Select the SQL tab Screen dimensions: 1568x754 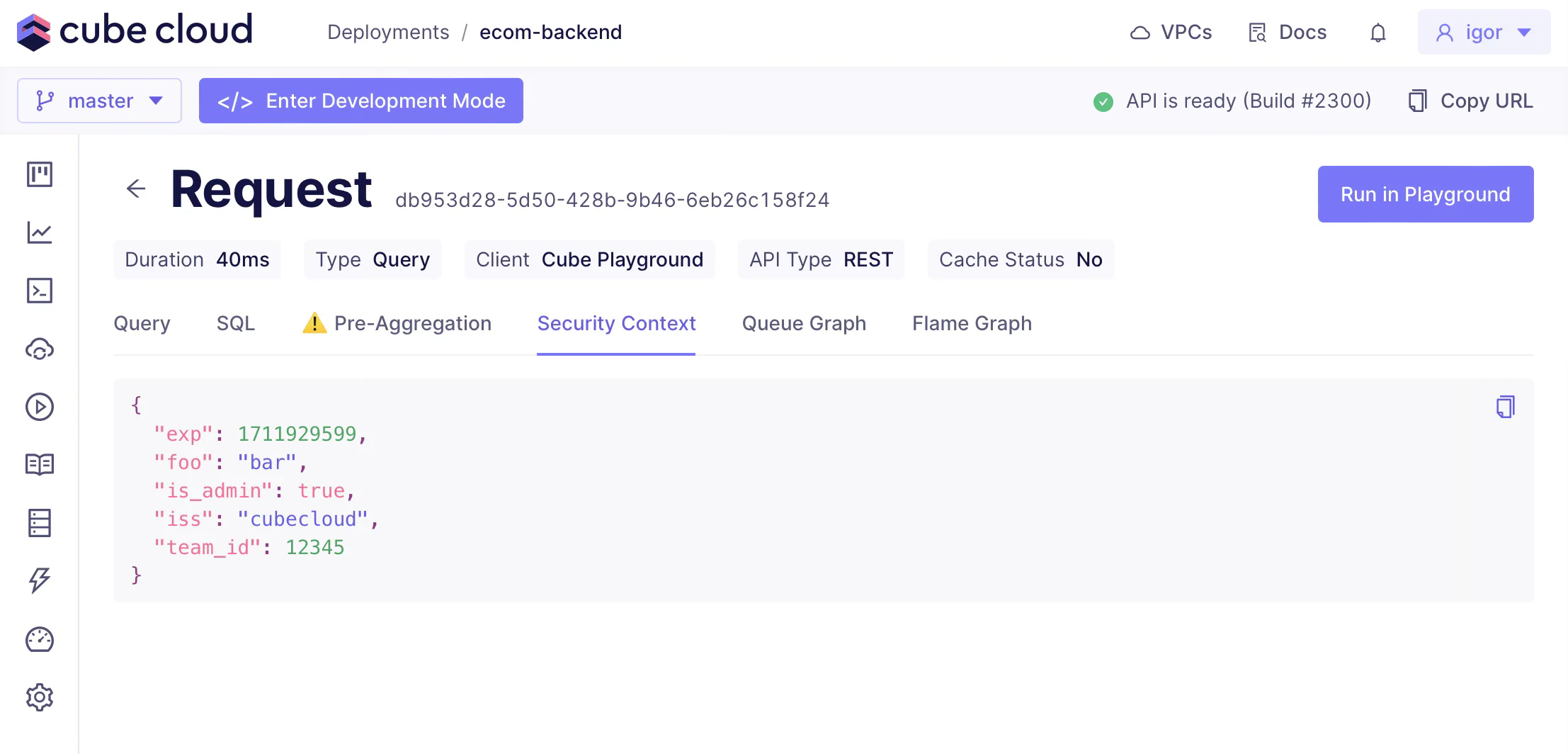click(x=236, y=324)
